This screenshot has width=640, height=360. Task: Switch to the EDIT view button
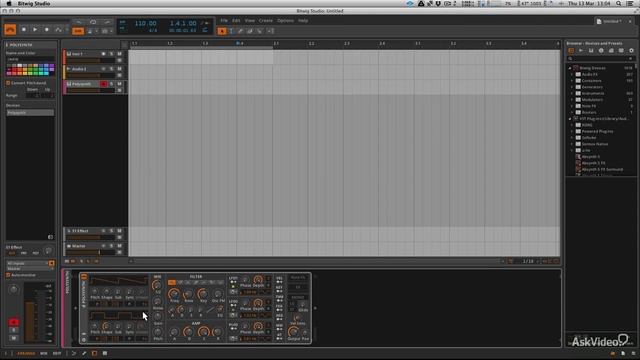pos(57,353)
